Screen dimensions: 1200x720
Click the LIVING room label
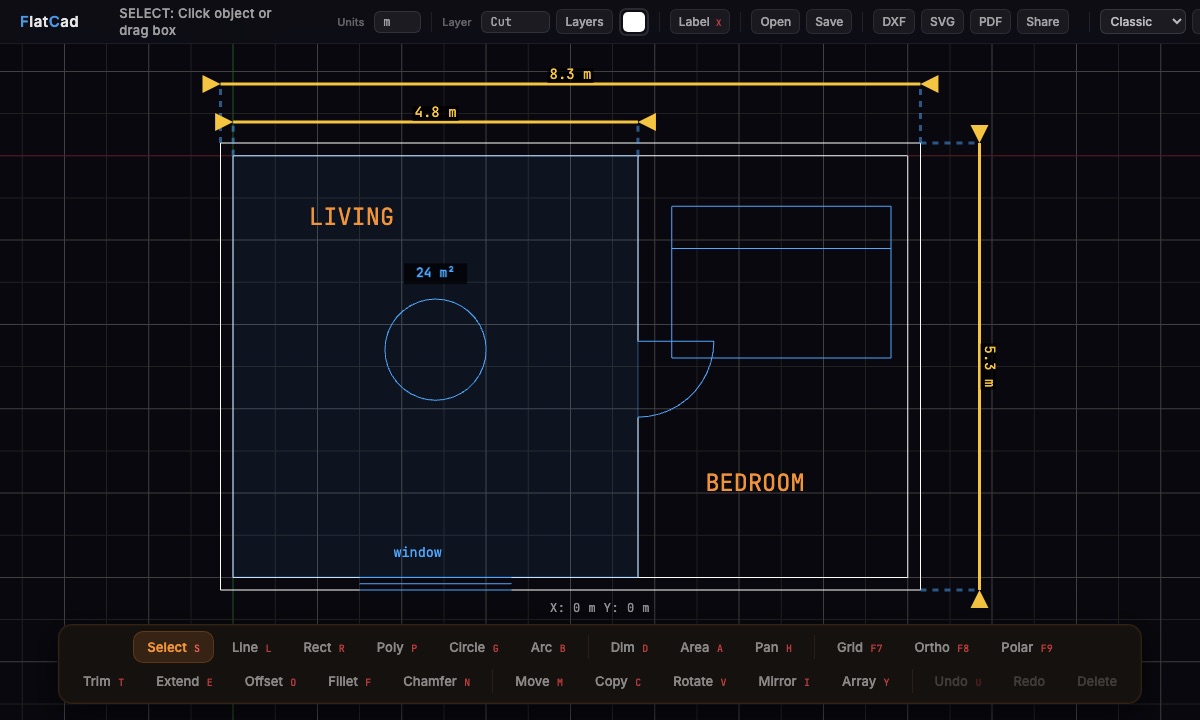tap(352, 217)
